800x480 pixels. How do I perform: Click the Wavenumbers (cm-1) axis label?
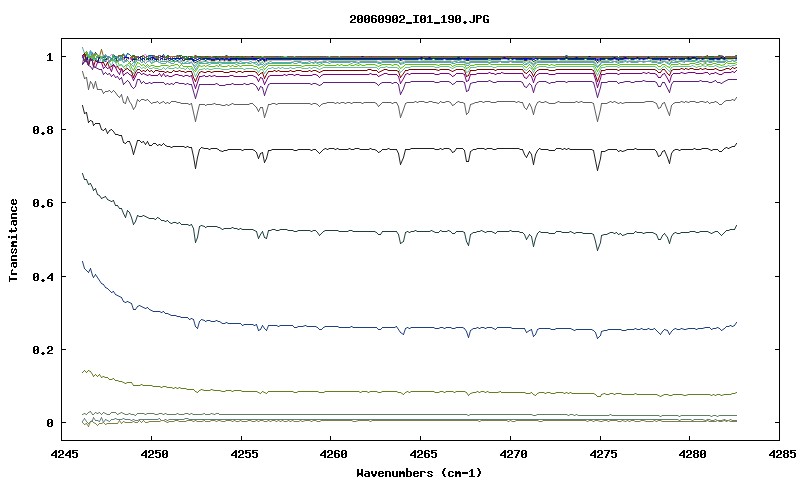(419, 473)
